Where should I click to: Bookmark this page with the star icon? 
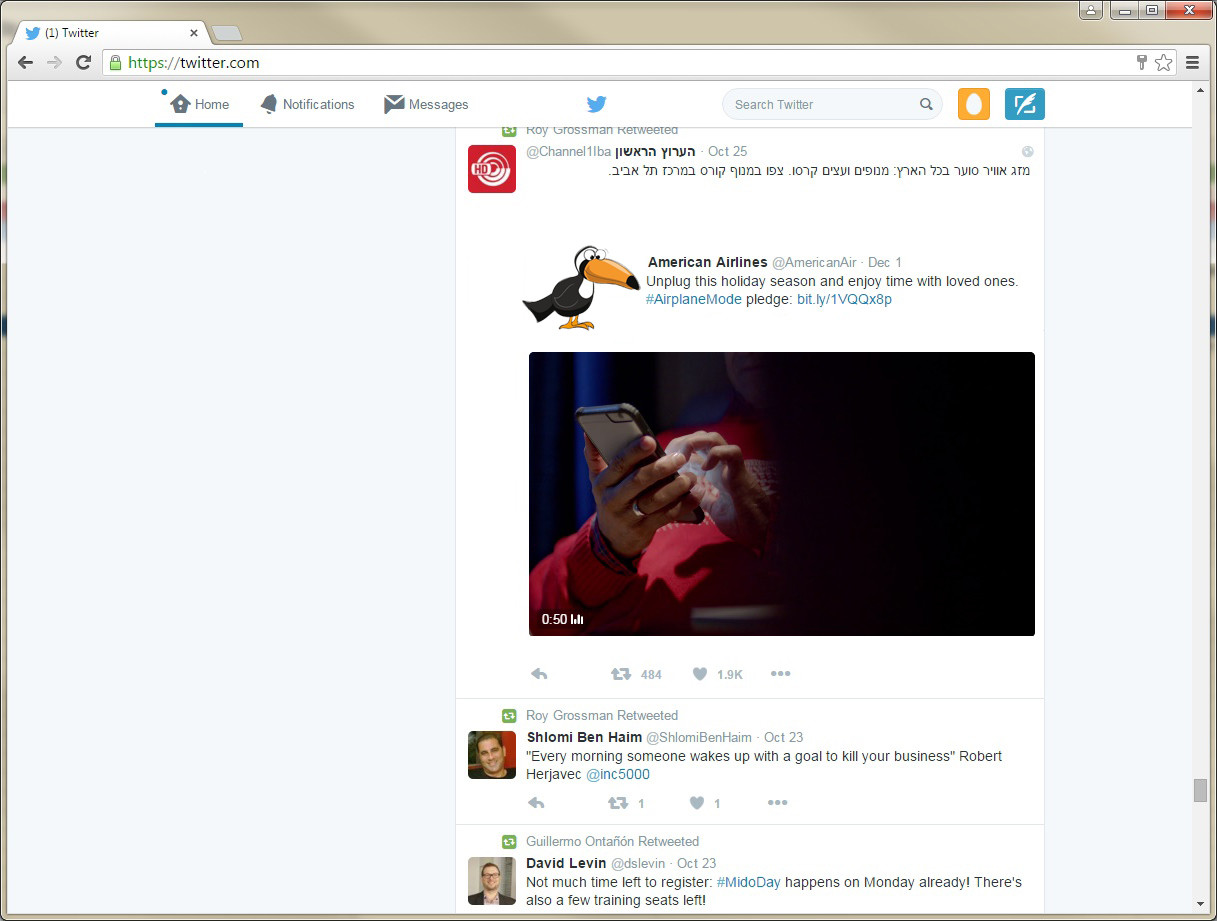[x=1163, y=62]
